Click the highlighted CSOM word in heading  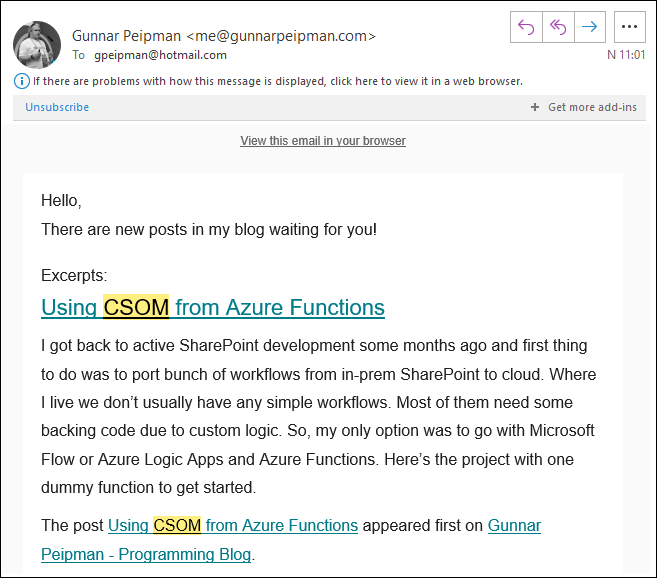pos(136,307)
